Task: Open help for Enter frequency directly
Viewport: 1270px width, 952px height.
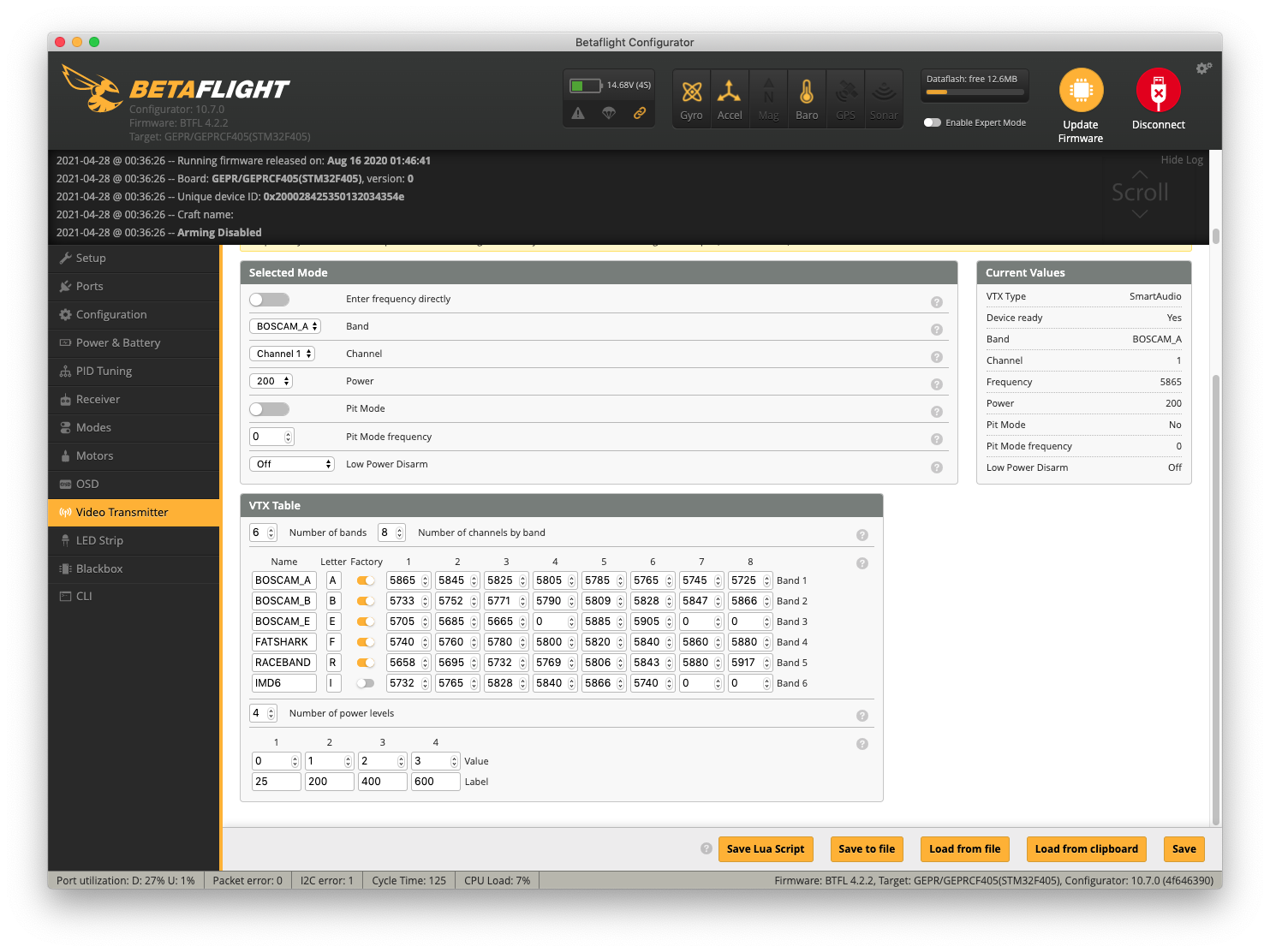Action: tap(937, 302)
